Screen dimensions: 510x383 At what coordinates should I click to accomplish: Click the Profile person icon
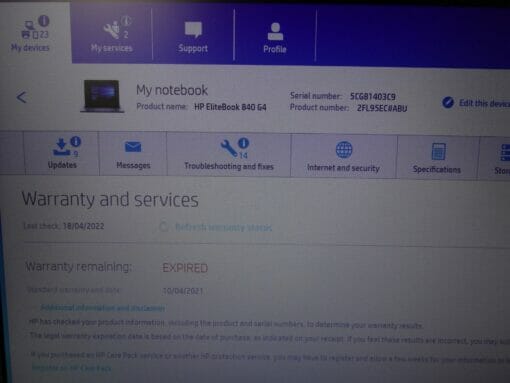pos(275,31)
